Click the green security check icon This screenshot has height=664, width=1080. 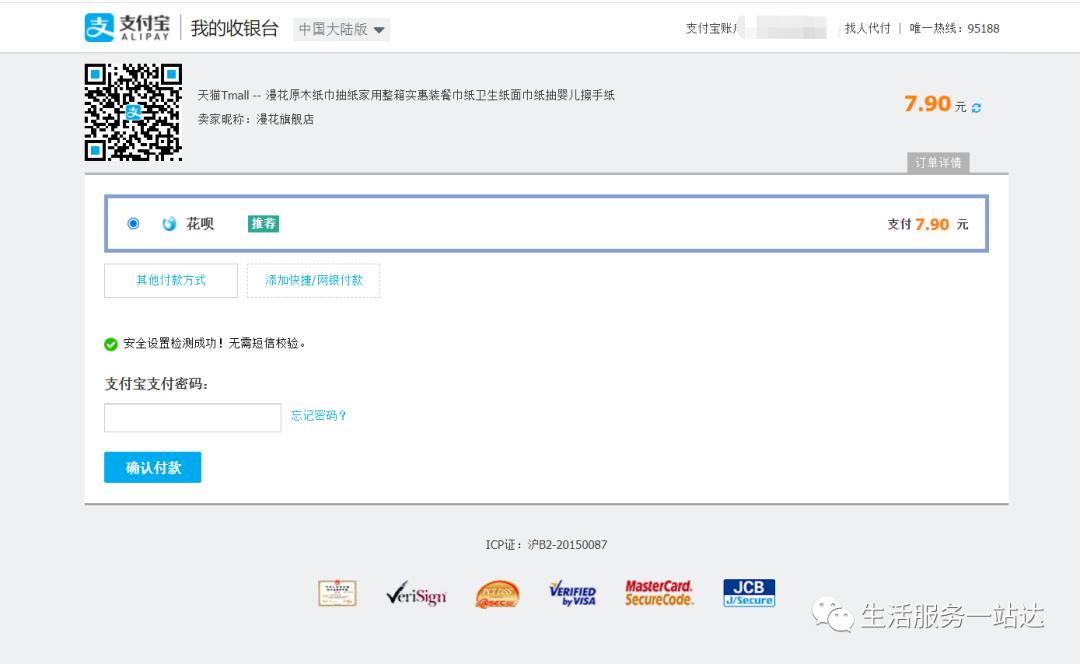(x=111, y=344)
